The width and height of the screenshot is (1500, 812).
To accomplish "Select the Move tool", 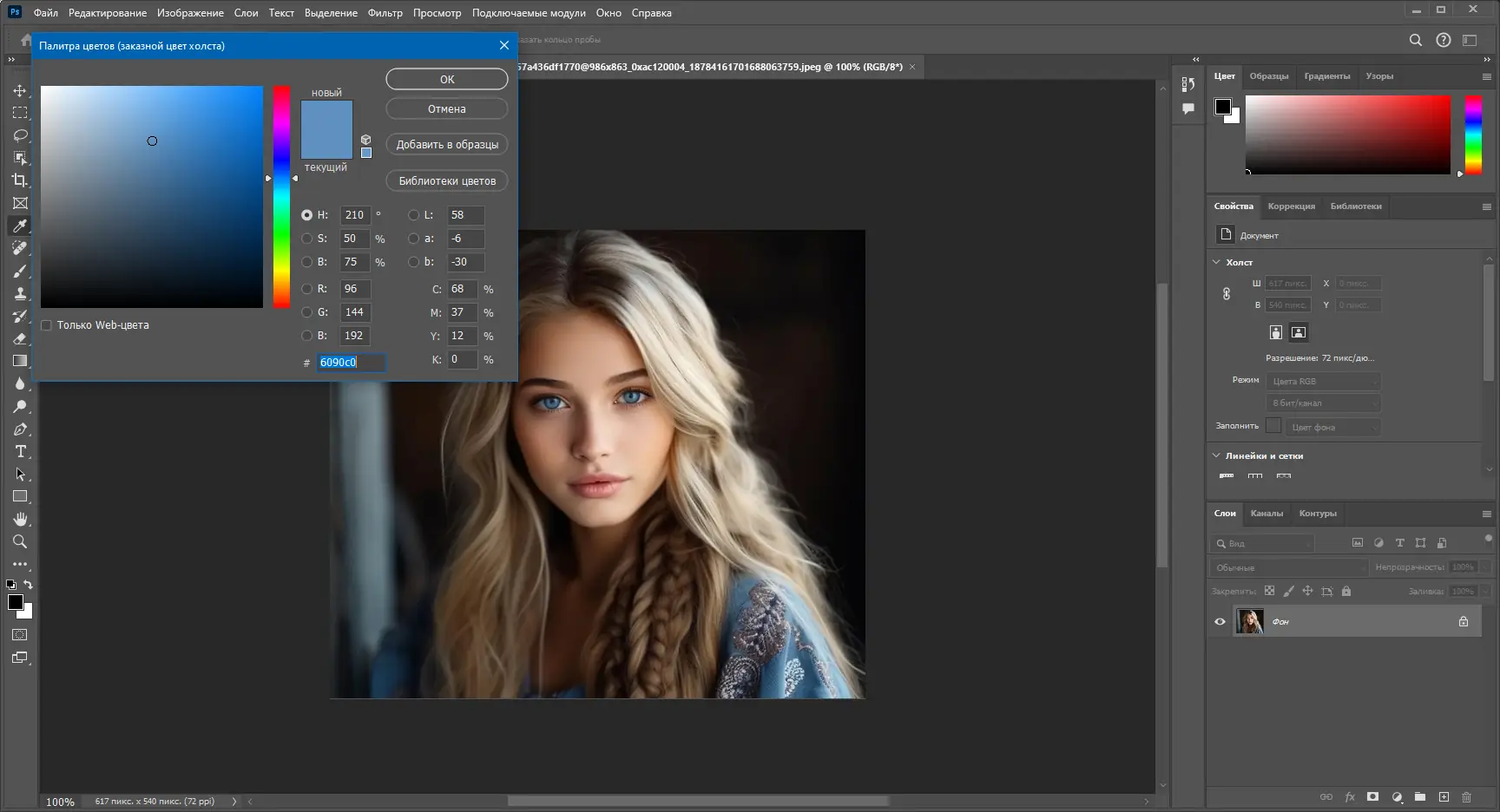I will (x=19, y=90).
